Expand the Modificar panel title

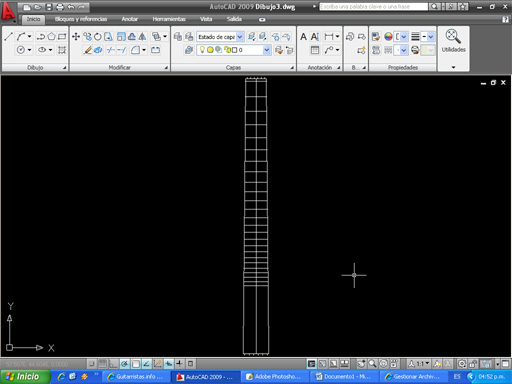coord(119,68)
